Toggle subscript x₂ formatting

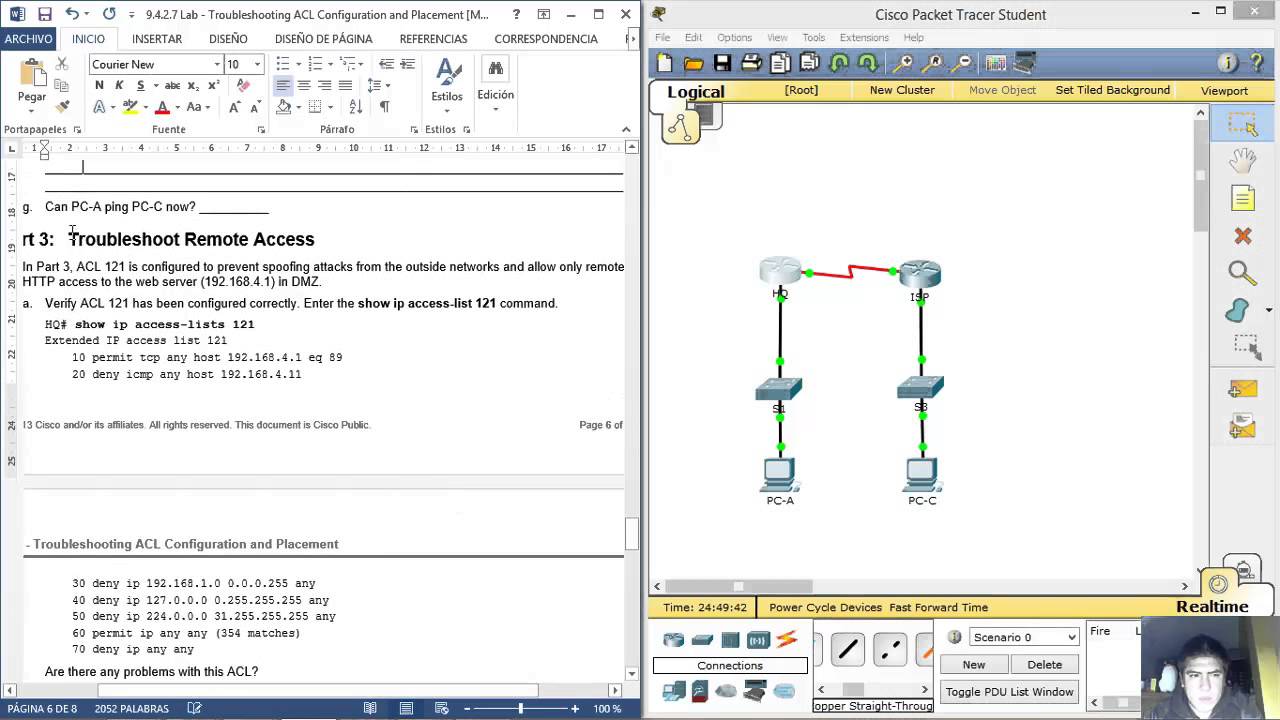tap(193, 86)
